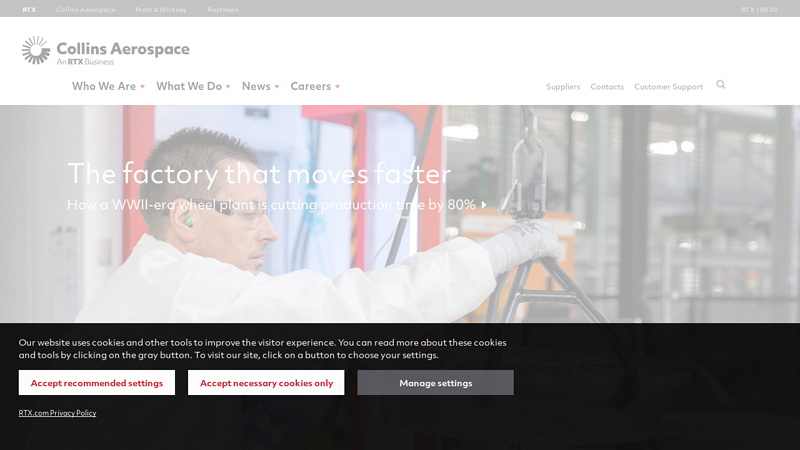Click the RTX stock price ticker
The image size is (800, 450).
[759, 10]
